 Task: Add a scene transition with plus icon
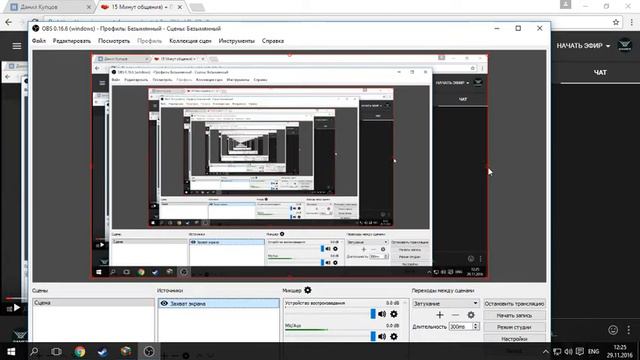[x=440, y=315]
